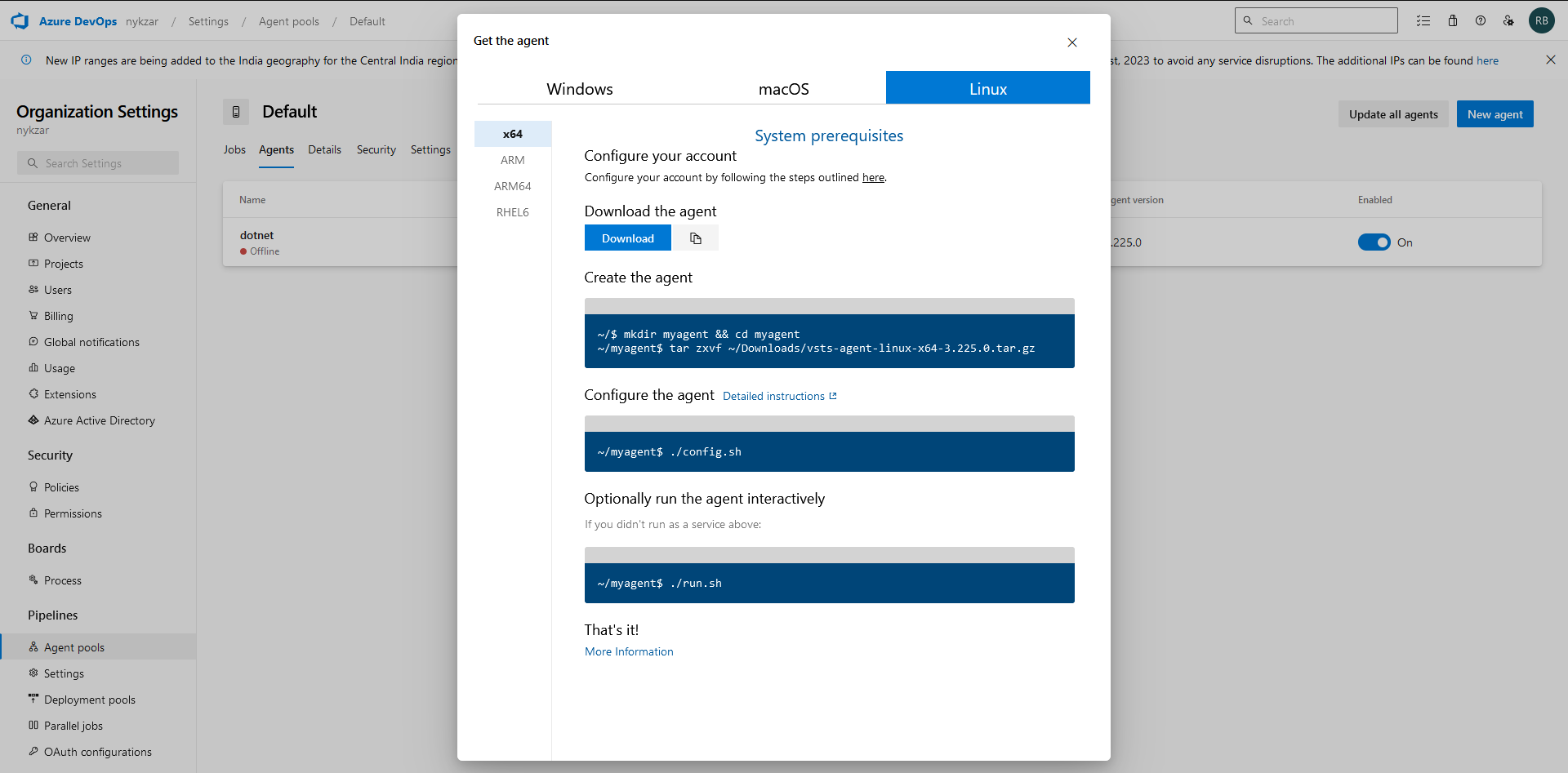Switch to the macOS tab
This screenshot has height=773, width=1568.
pos(783,89)
